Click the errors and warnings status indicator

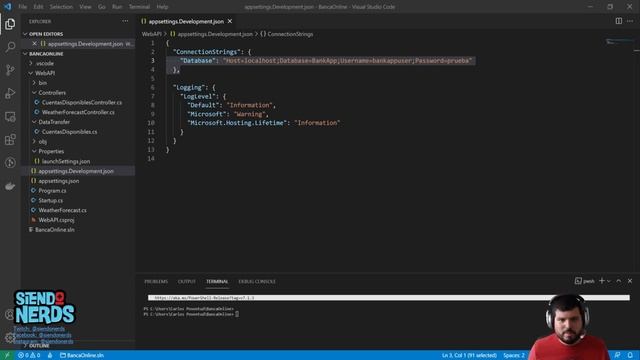click(x=29, y=355)
